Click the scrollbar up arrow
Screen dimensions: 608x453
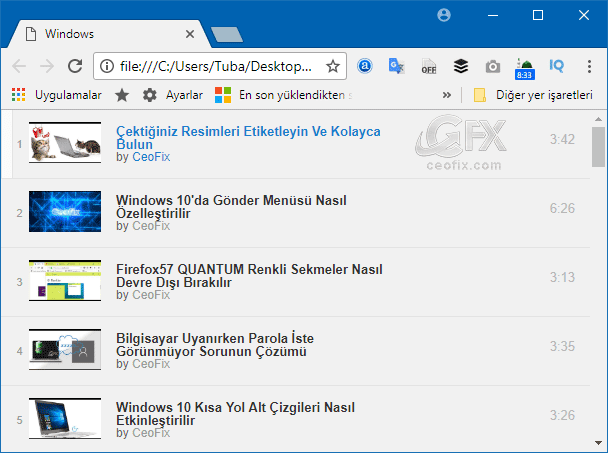pyautogui.click(x=598, y=119)
